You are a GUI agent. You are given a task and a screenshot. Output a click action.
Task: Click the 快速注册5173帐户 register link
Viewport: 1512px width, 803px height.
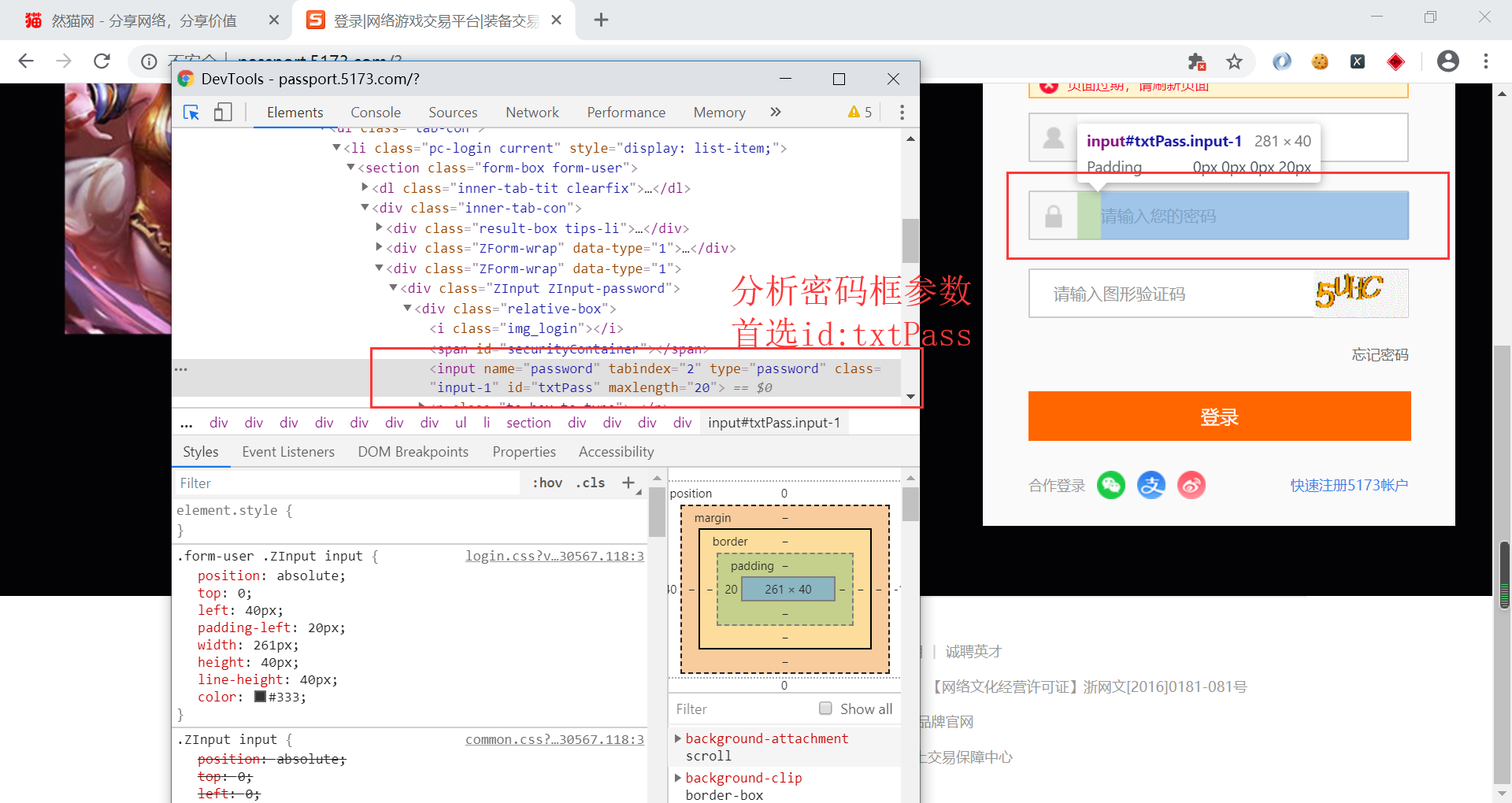[x=1349, y=485]
